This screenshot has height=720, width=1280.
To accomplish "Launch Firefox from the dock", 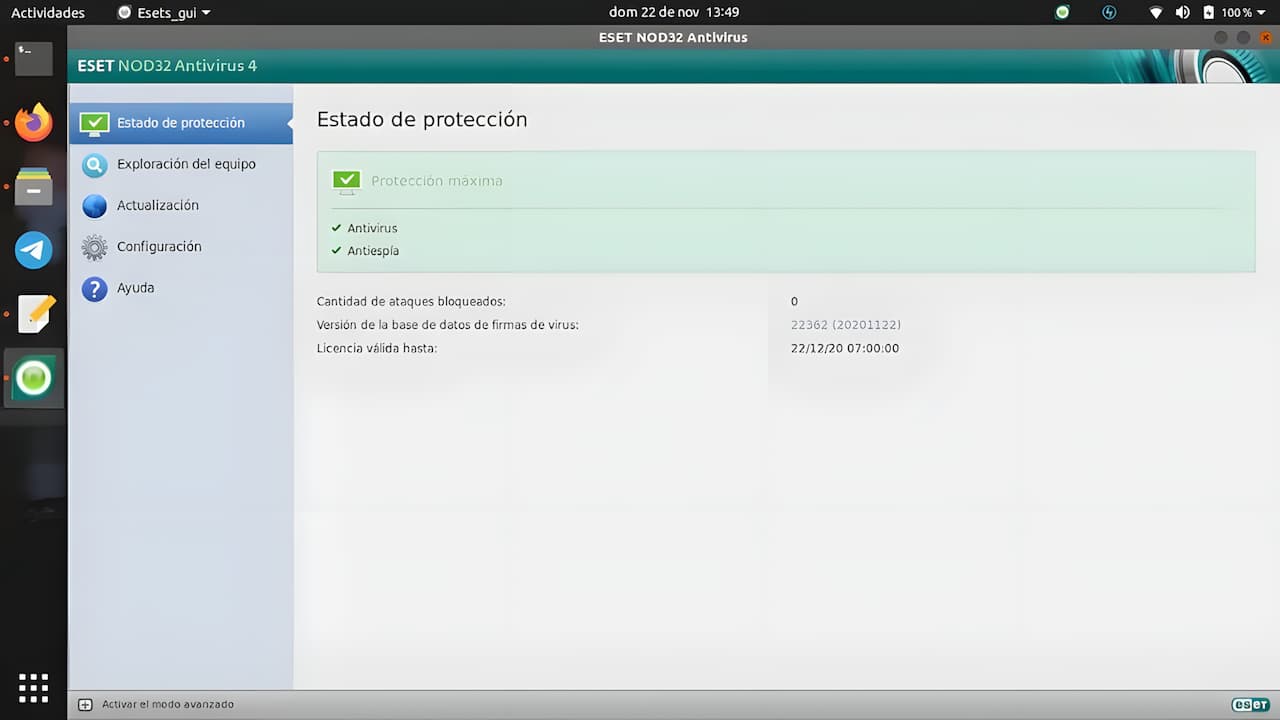I will tap(33, 123).
